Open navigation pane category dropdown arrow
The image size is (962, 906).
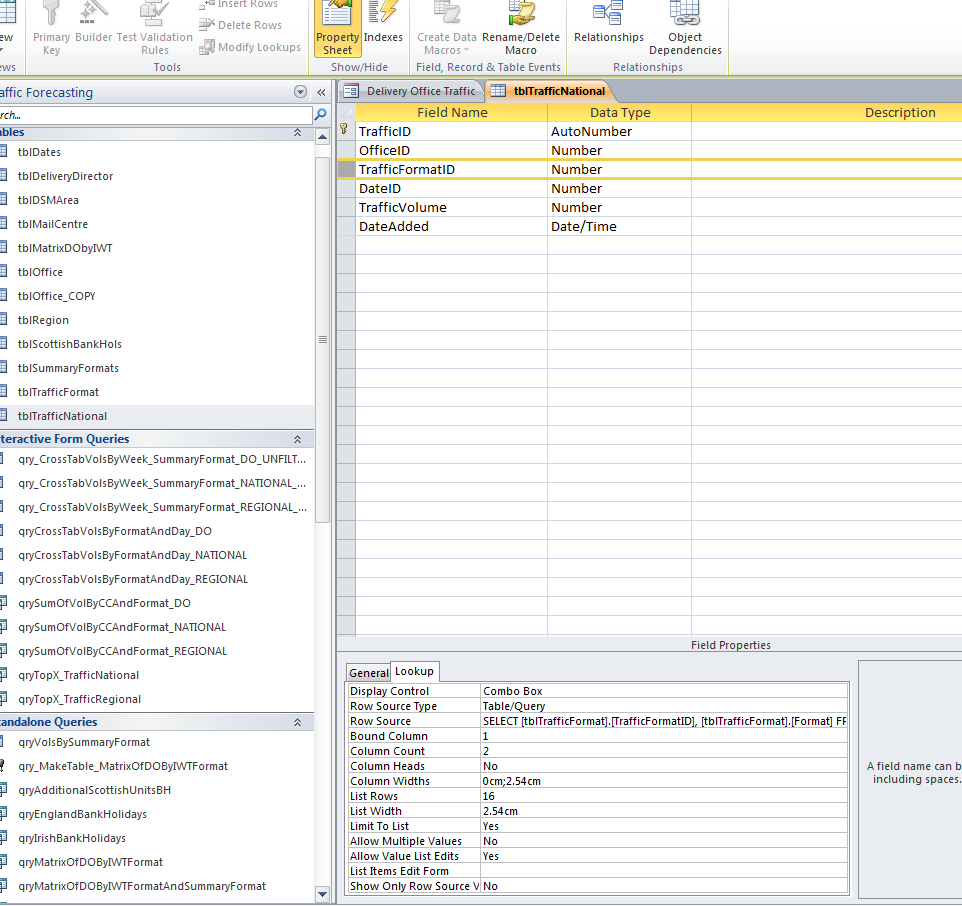(300, 92)
